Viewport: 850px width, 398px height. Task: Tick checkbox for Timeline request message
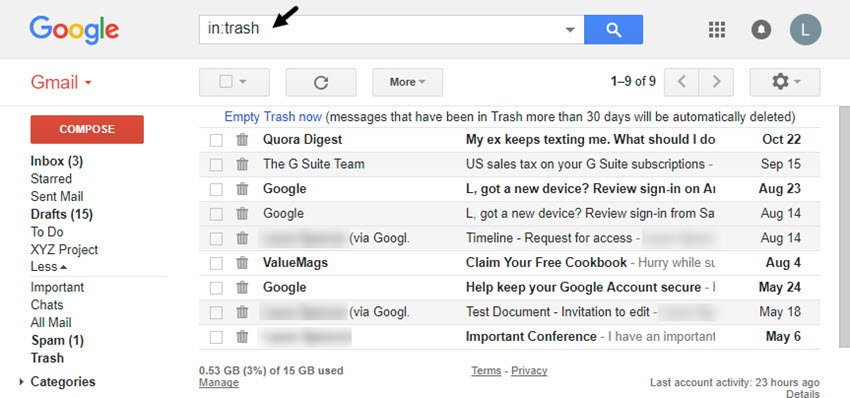216,239
